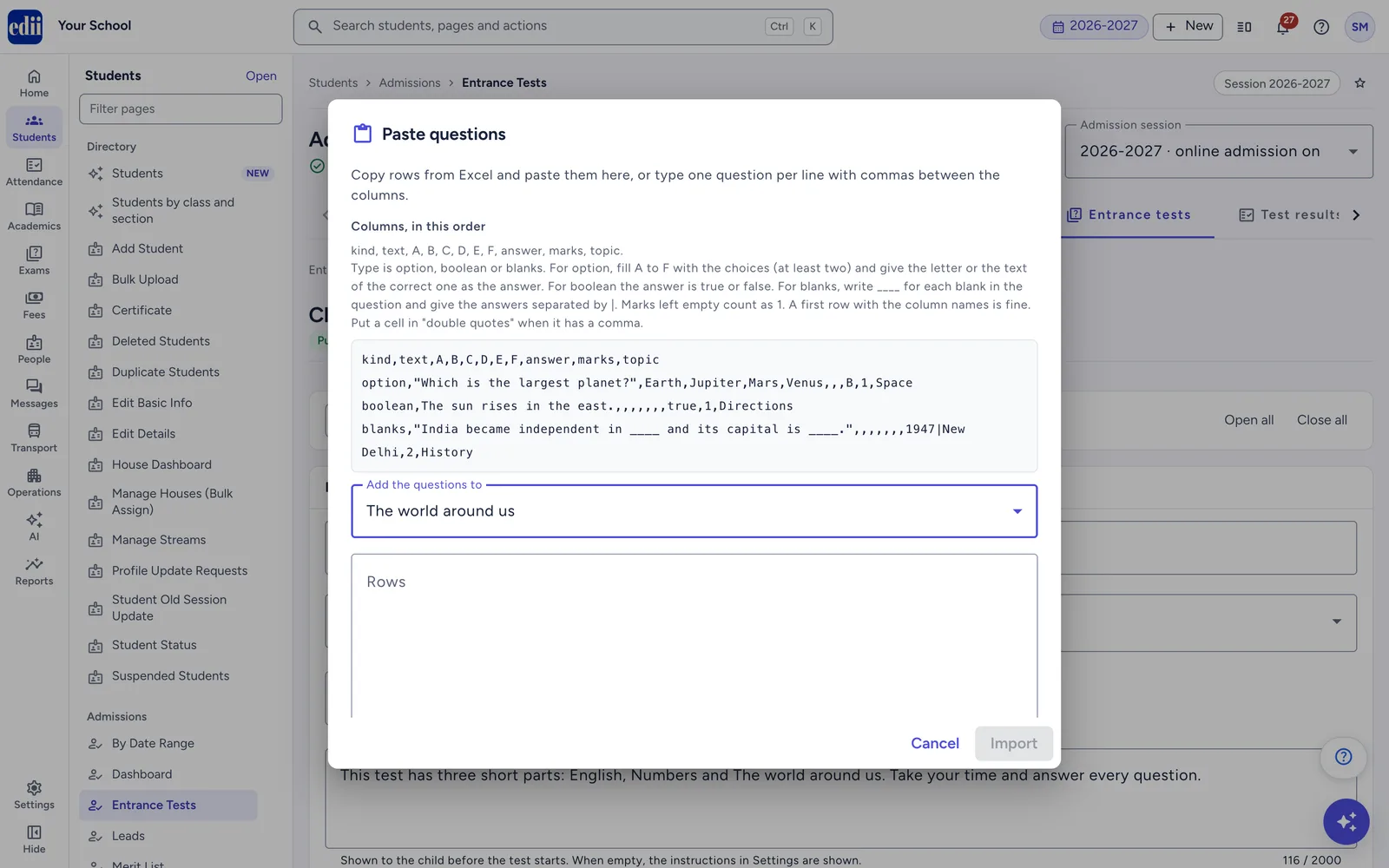Open the Entrance Tests sidebar item

(x=168, y=806)
